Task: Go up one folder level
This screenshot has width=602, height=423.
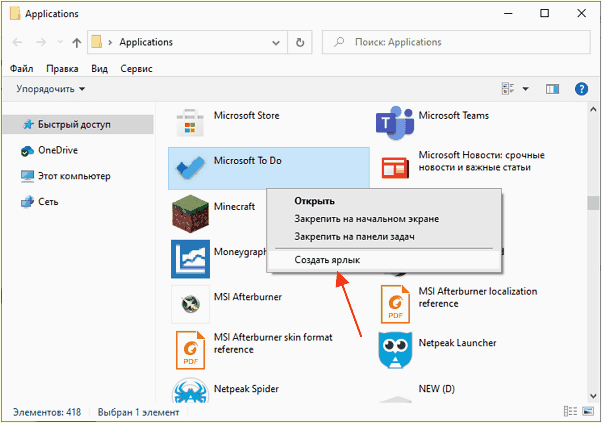Action: 76,43
